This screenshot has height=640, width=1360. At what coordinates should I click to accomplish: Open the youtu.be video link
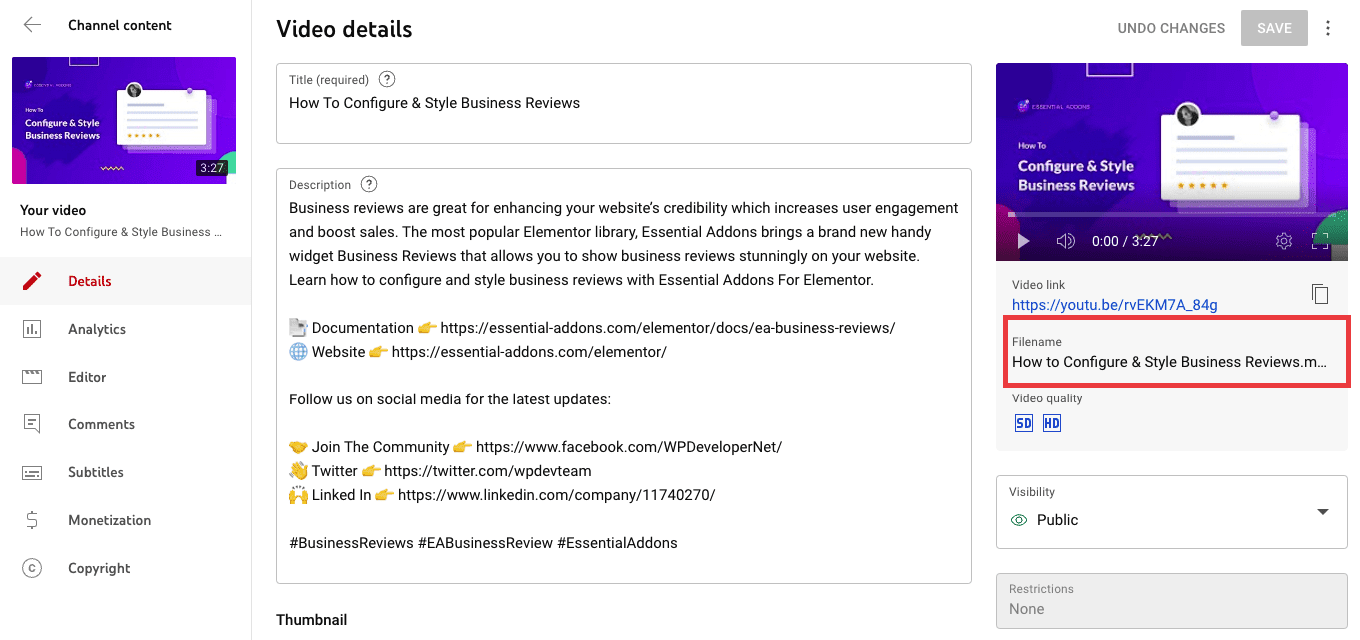coord(1114,305)
